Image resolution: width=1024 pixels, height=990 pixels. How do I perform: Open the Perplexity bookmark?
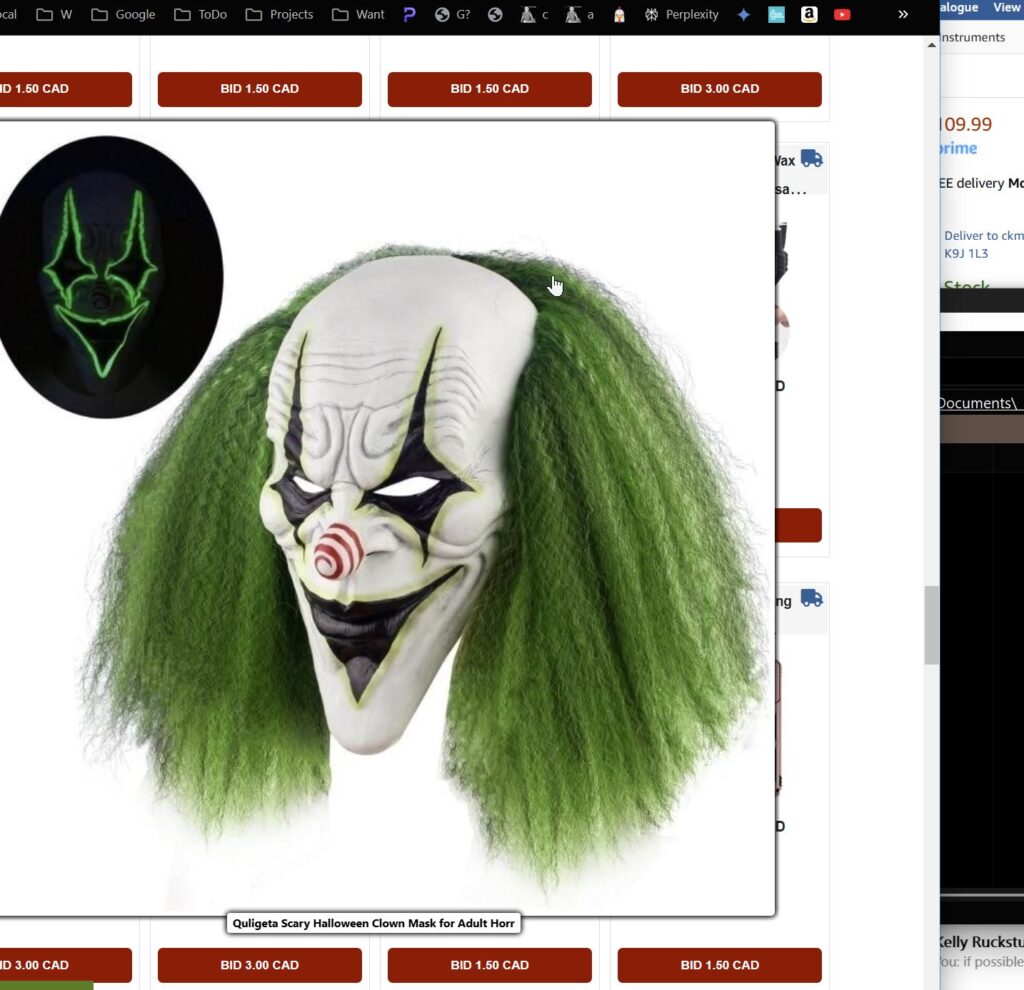pyautogui.click(x=682, y=15)
